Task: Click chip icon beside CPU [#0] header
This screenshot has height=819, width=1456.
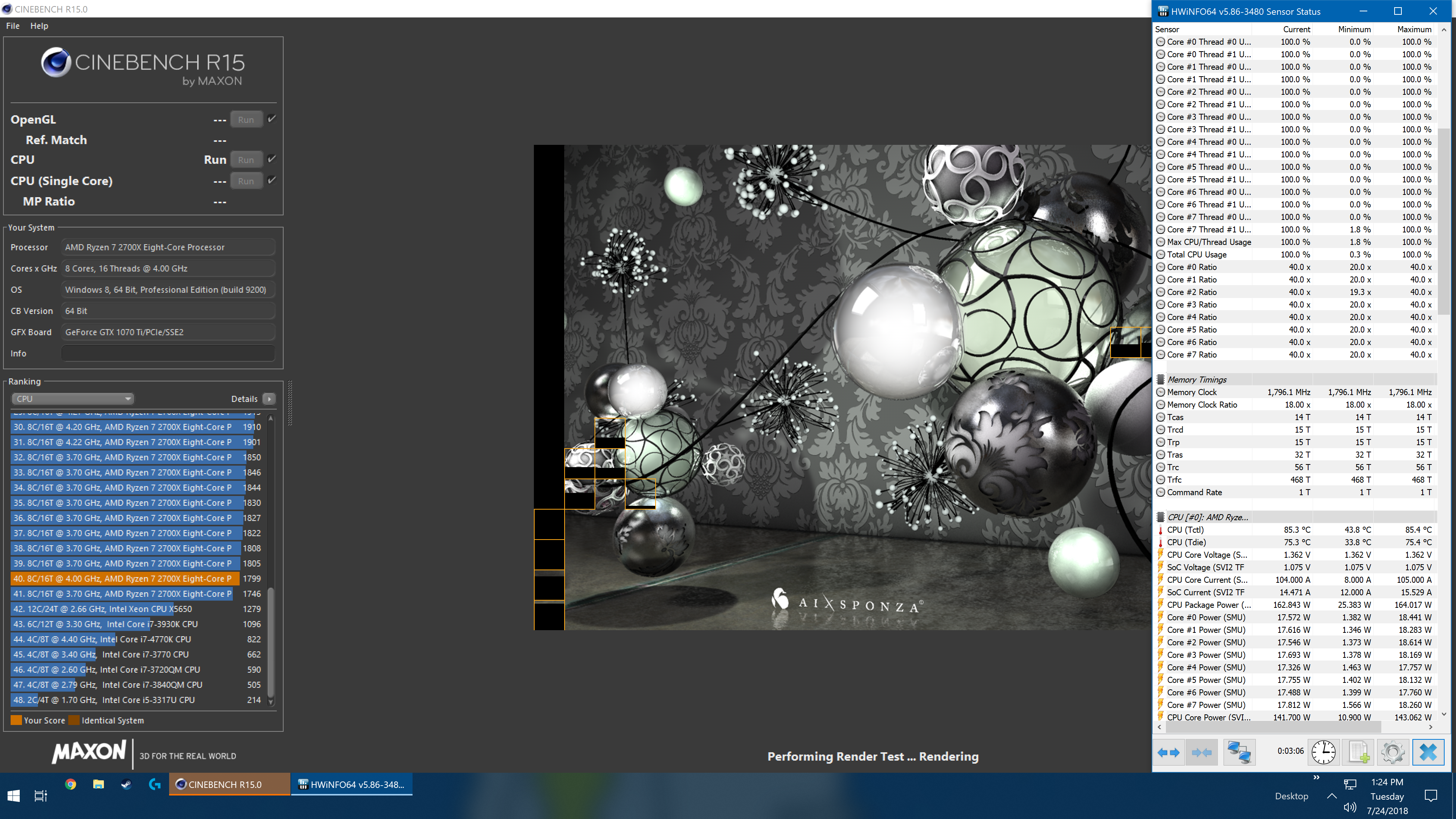Action: point(1160,517)
